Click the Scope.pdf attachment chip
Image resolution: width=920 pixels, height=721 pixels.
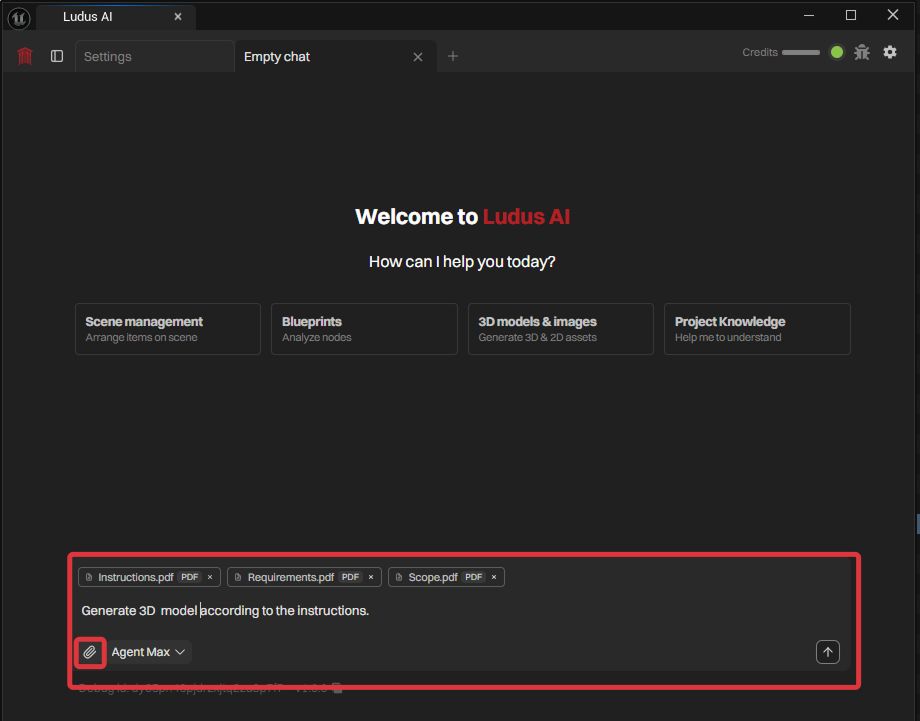pos(446,577)
